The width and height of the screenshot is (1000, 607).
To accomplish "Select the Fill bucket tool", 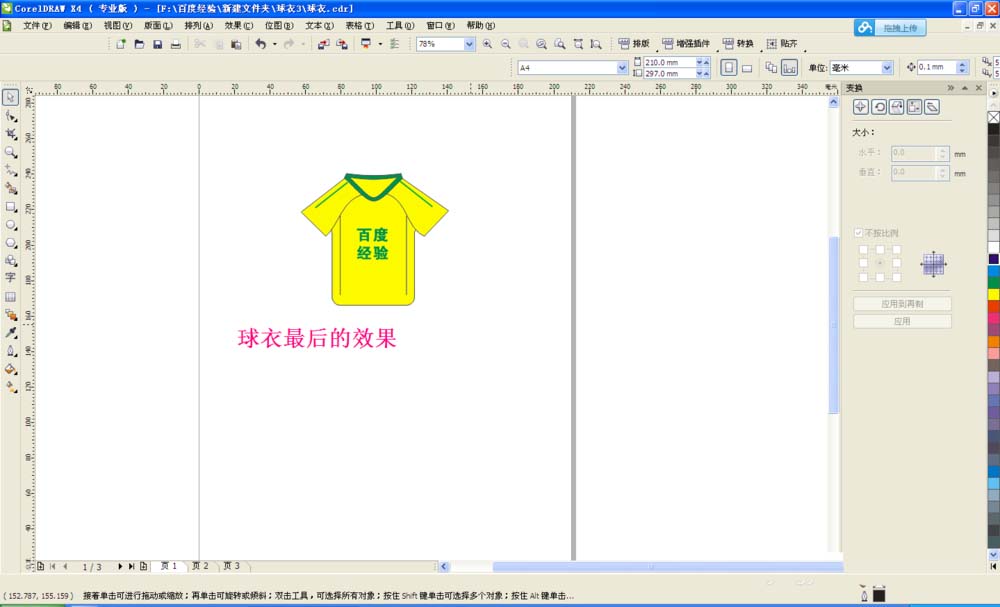I will 12,365.
